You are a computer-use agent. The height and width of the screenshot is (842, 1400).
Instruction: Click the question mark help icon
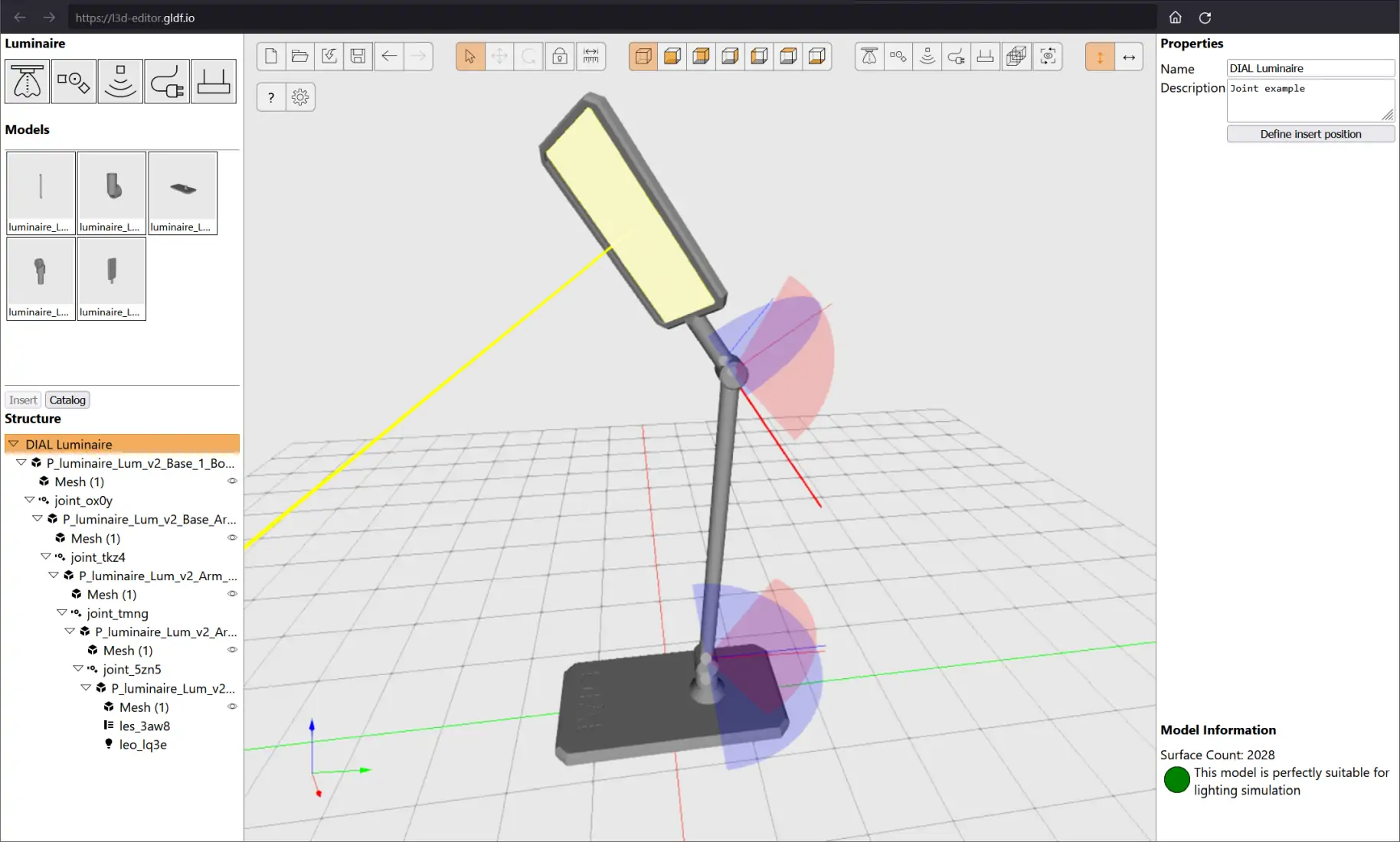pyautogui.click(x=271, y=97)
